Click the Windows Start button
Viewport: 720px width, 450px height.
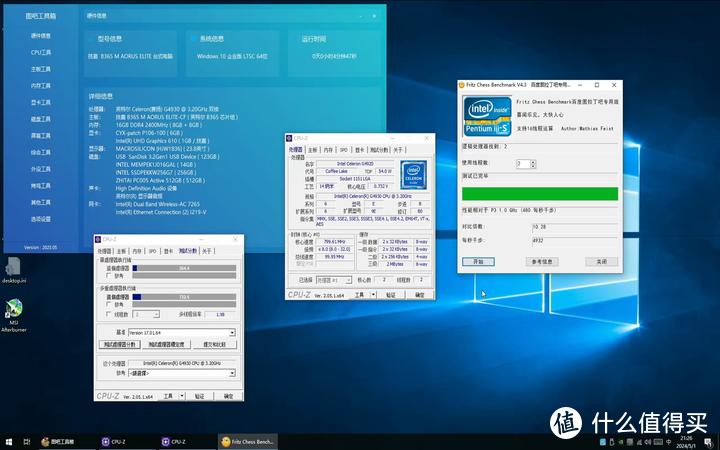[x=9, y=441]
